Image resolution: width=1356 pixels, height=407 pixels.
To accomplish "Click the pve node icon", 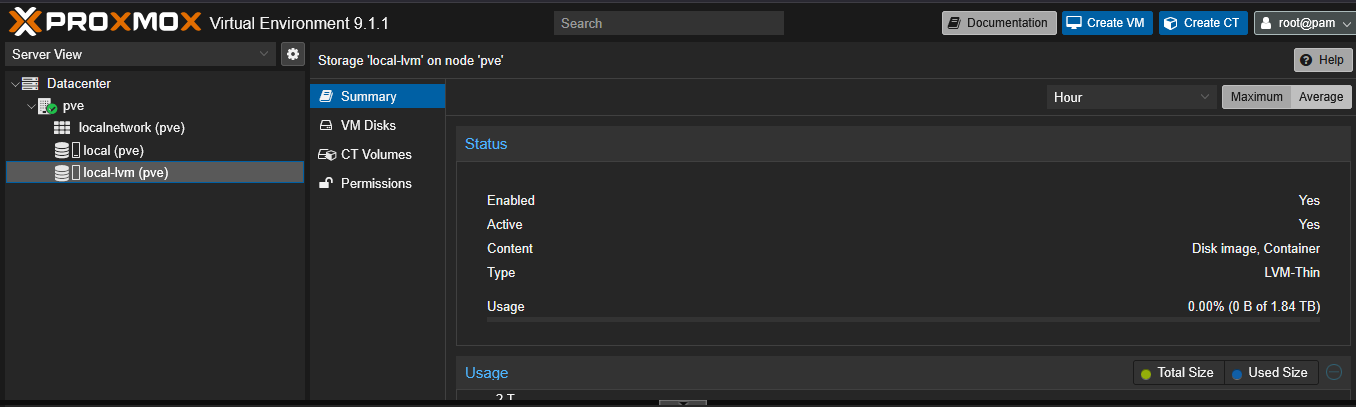I will 47,106.
